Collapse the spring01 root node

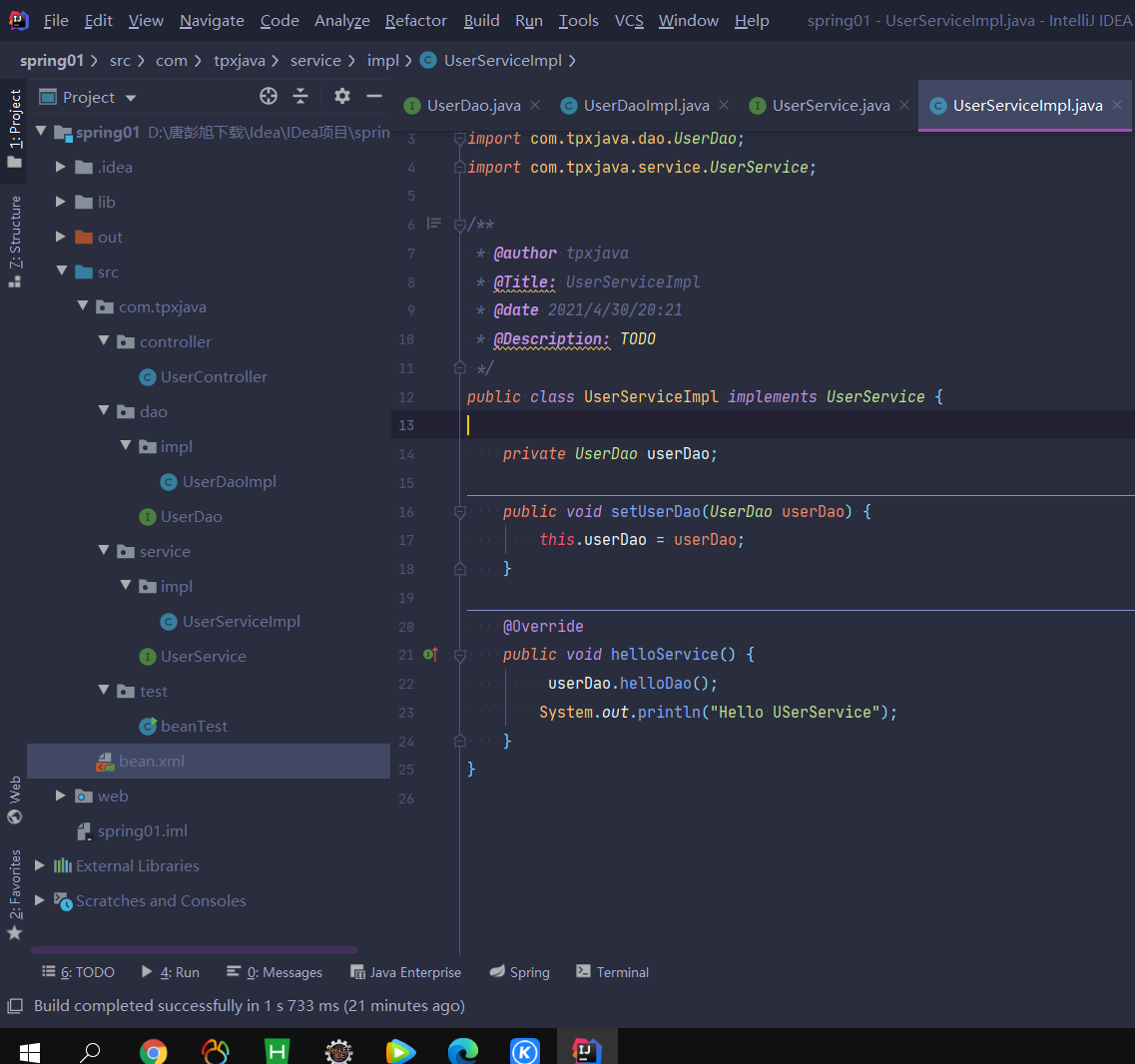(41, 132)
